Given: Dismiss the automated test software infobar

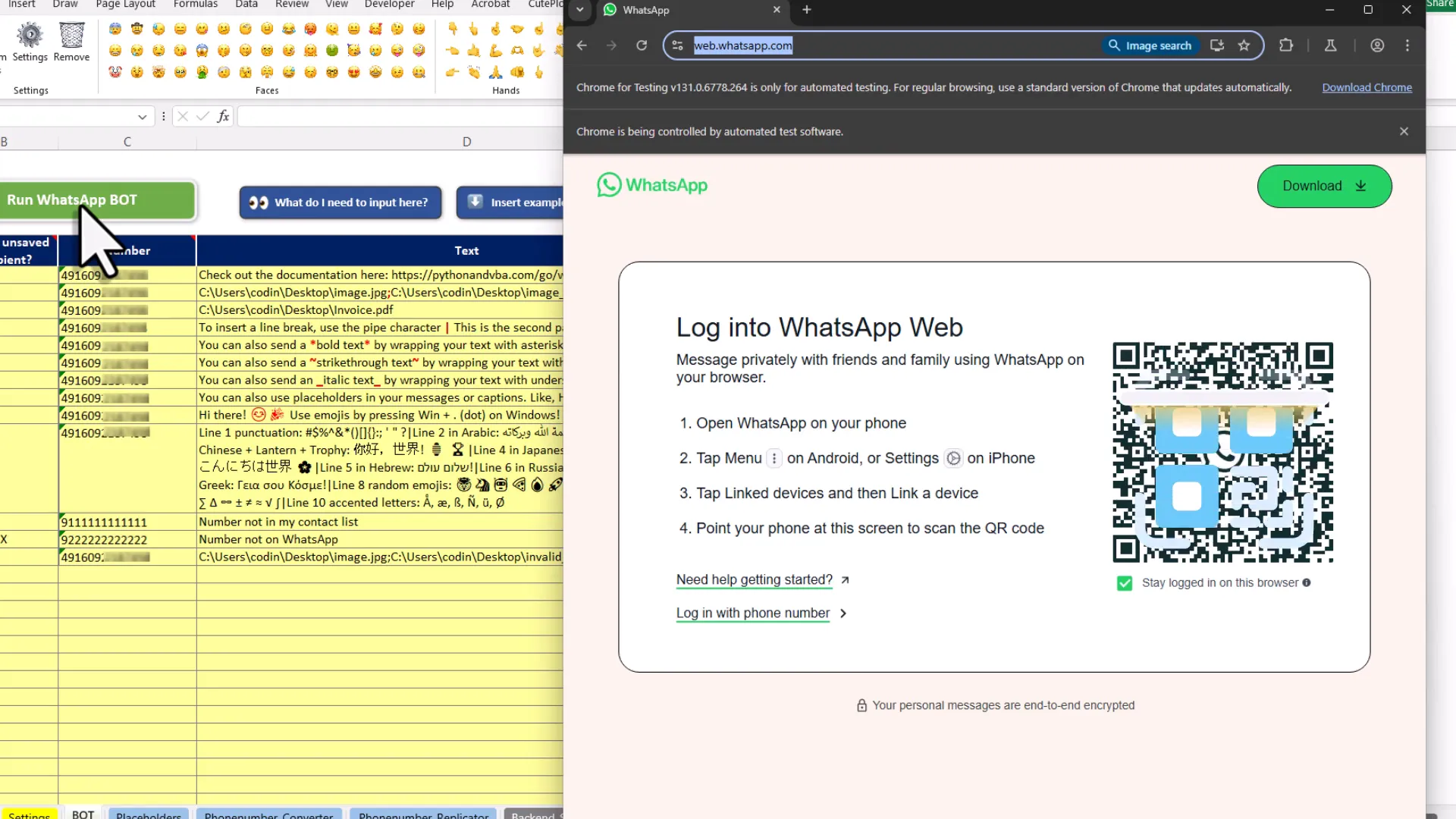Looking at the screenshot, I should click(1404, 131).
